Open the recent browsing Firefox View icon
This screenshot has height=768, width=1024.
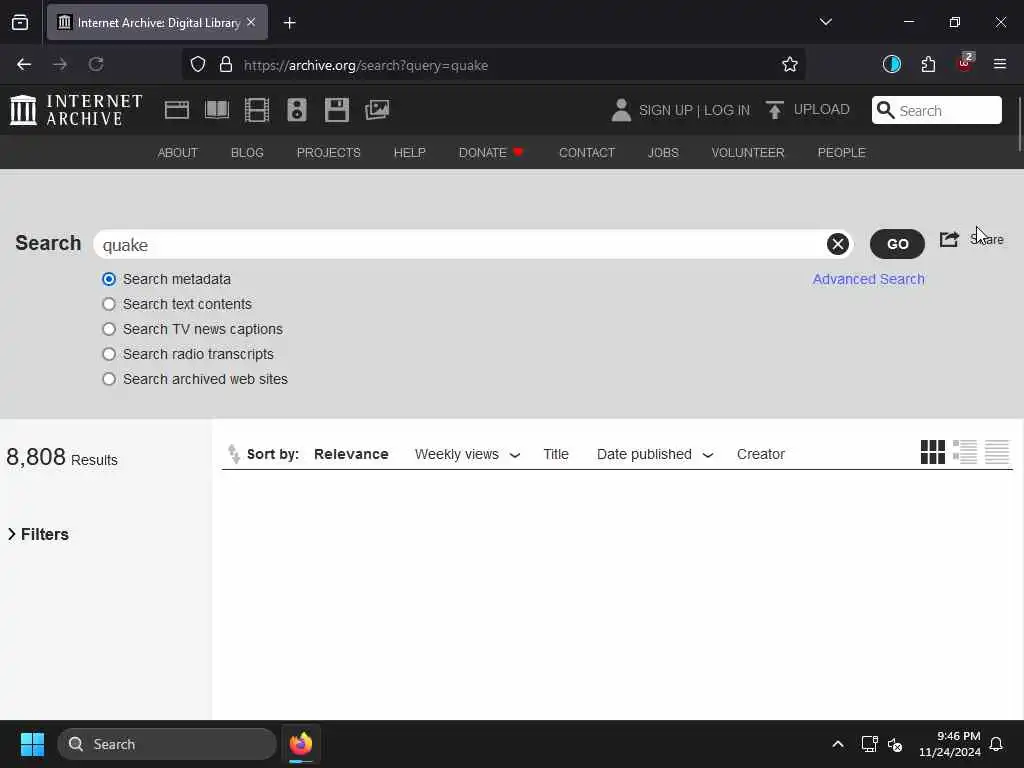(20, 23)
